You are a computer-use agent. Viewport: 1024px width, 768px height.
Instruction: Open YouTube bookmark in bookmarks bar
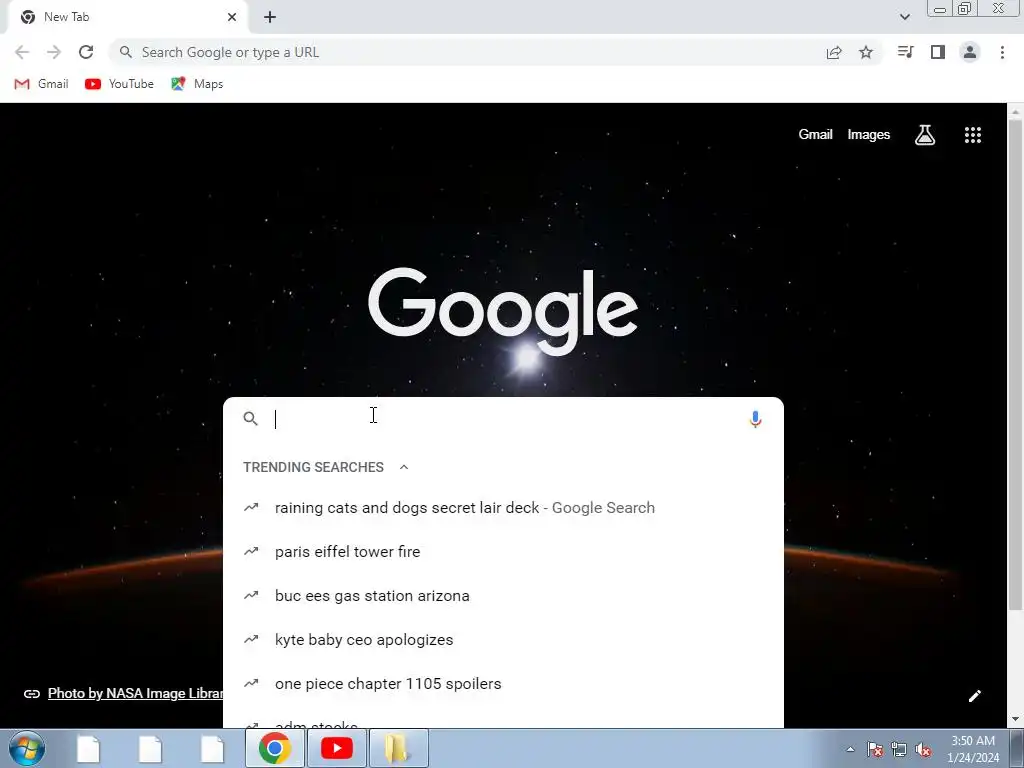(120, 84)
